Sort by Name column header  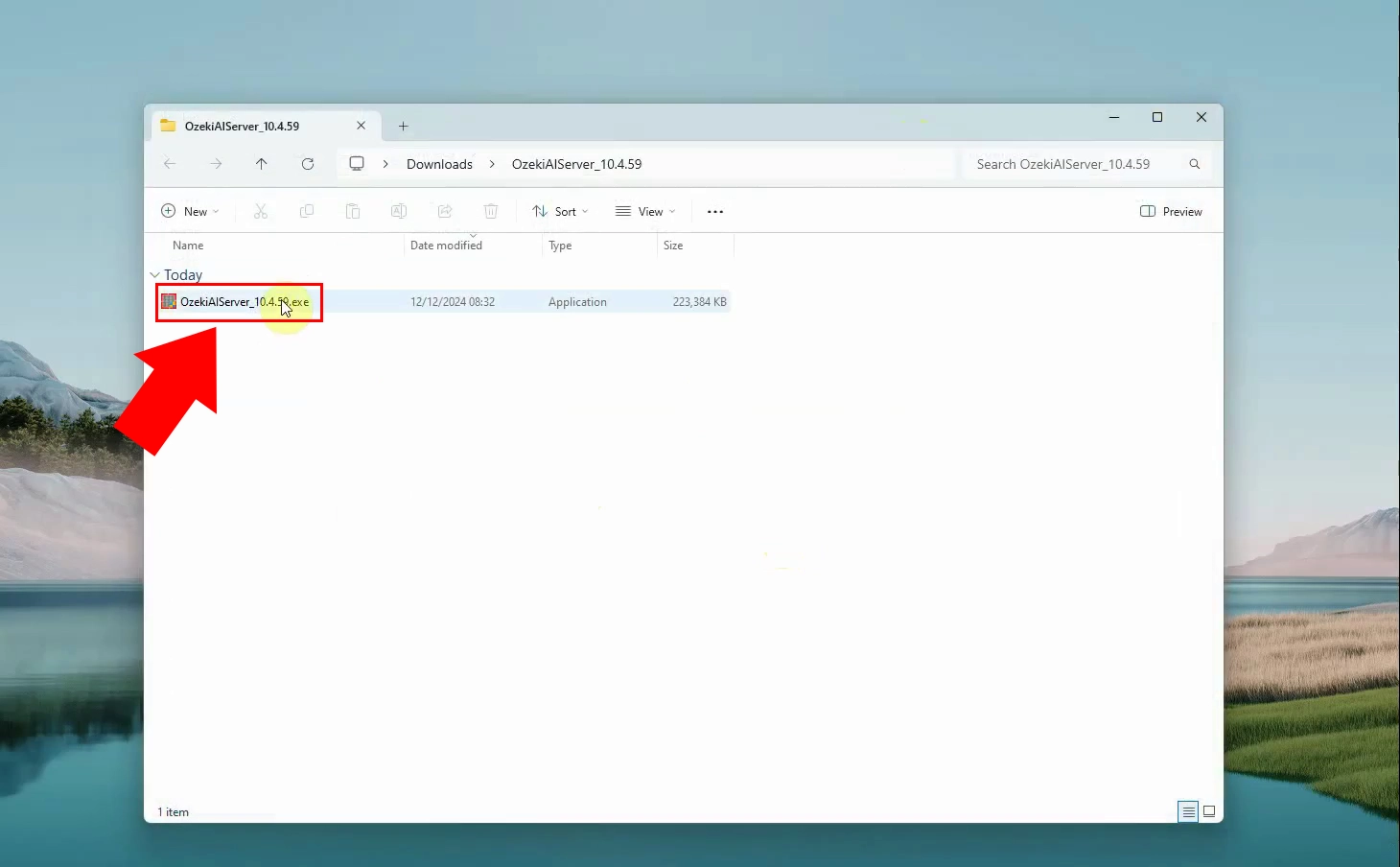point(188,246)
